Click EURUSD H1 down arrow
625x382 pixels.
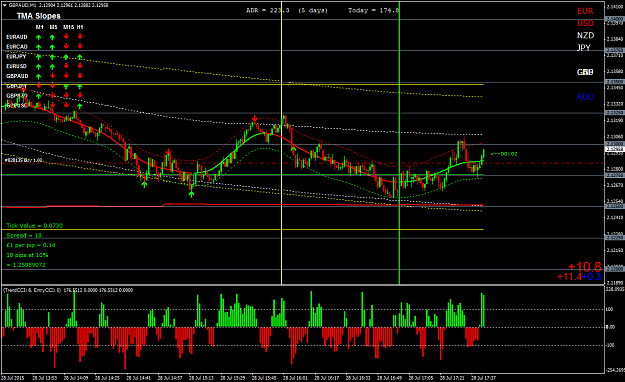80,66
